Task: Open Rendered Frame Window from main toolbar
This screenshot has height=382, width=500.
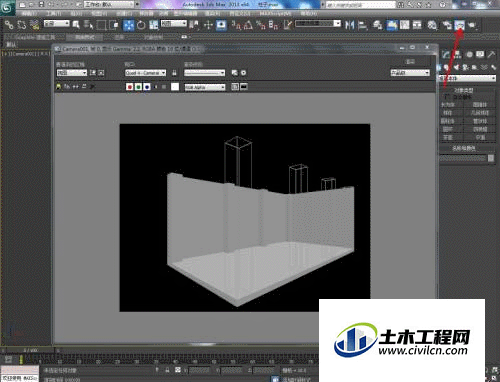Action: [x=460, y=25]
